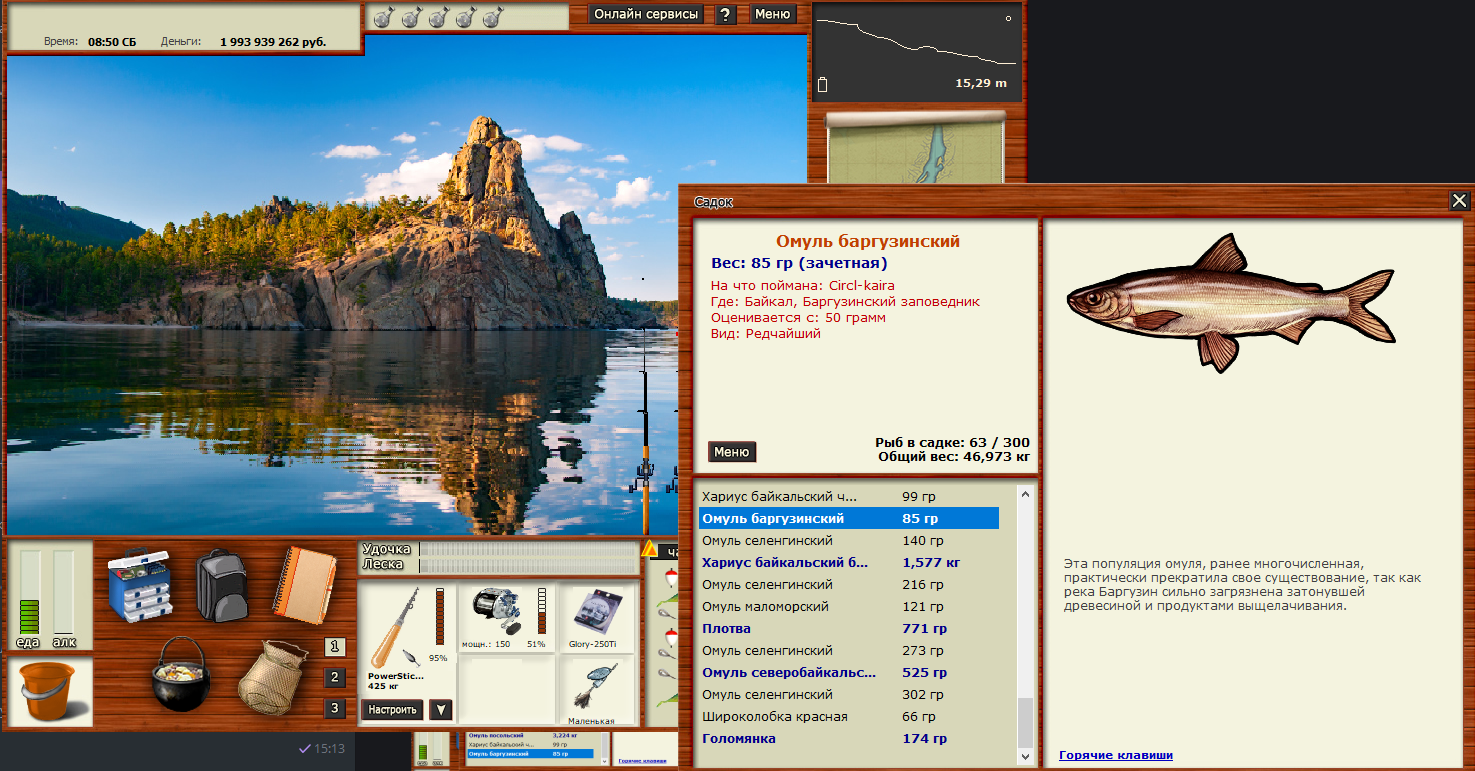Click the echo sounder battery icon
Screen dimensions: 1475x771
click(823, 84)
